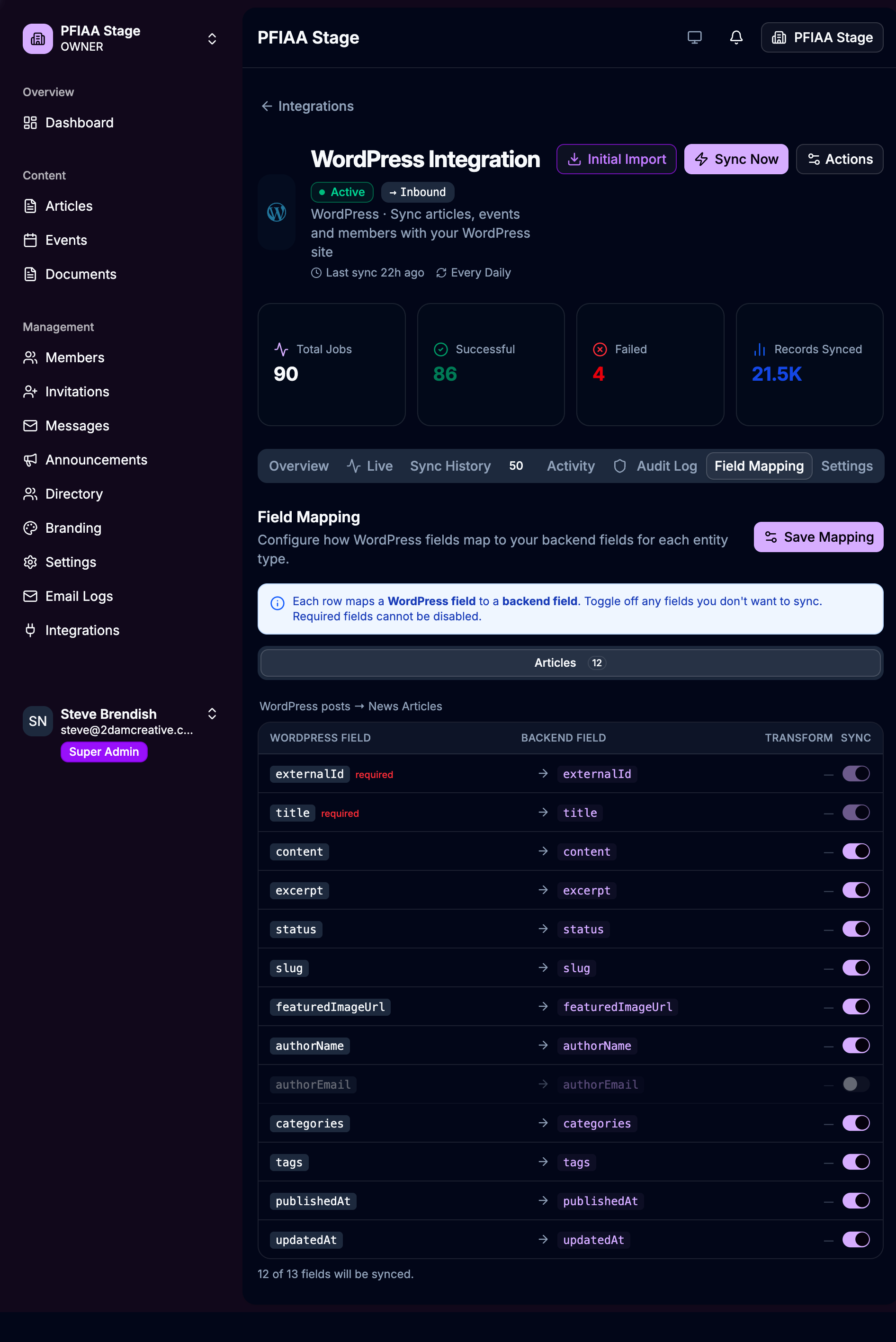The image size is (896, 1342).
Task: Click the Articles document icon
Action: coord(30,206)
